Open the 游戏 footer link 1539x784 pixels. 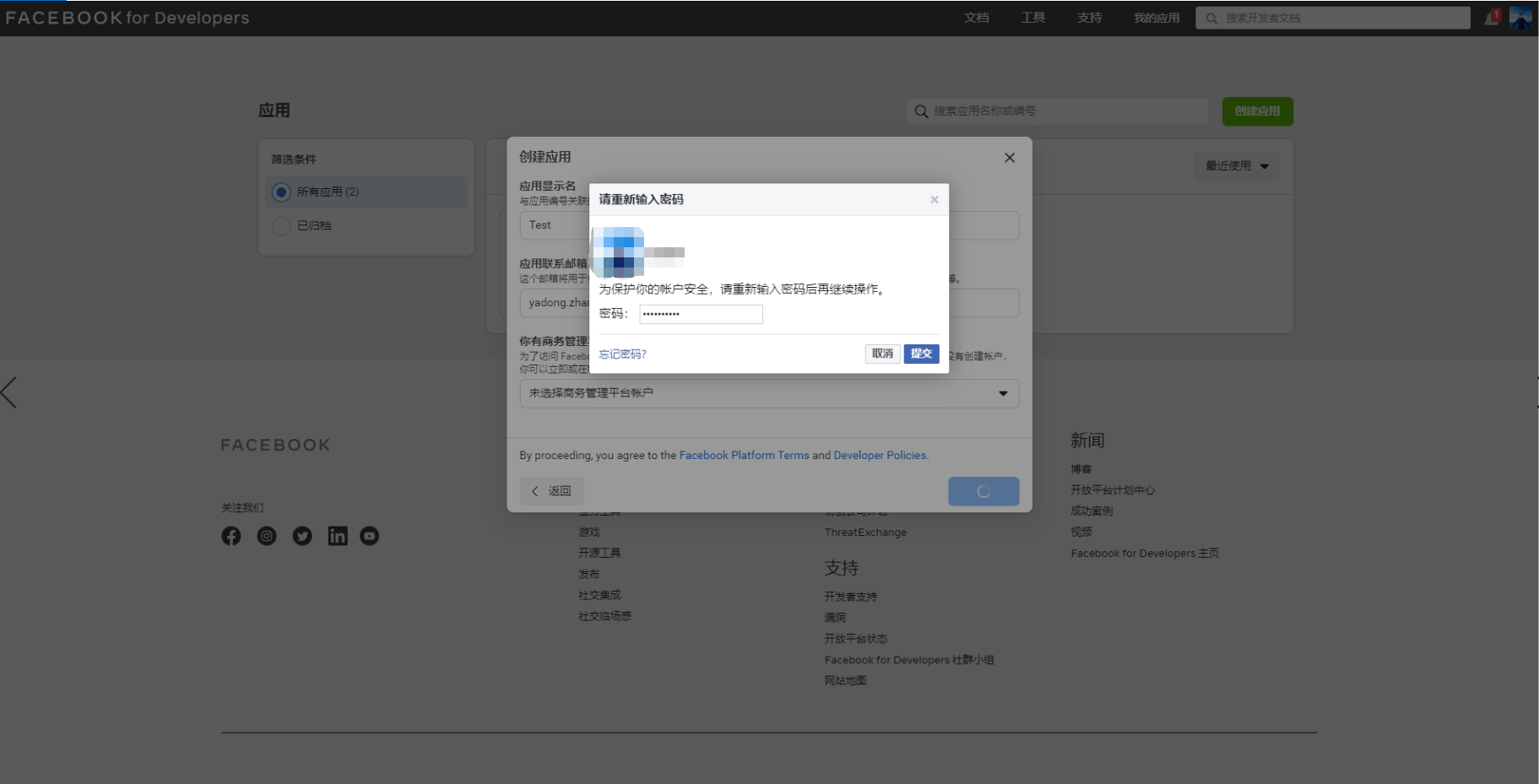coord(589,533)
